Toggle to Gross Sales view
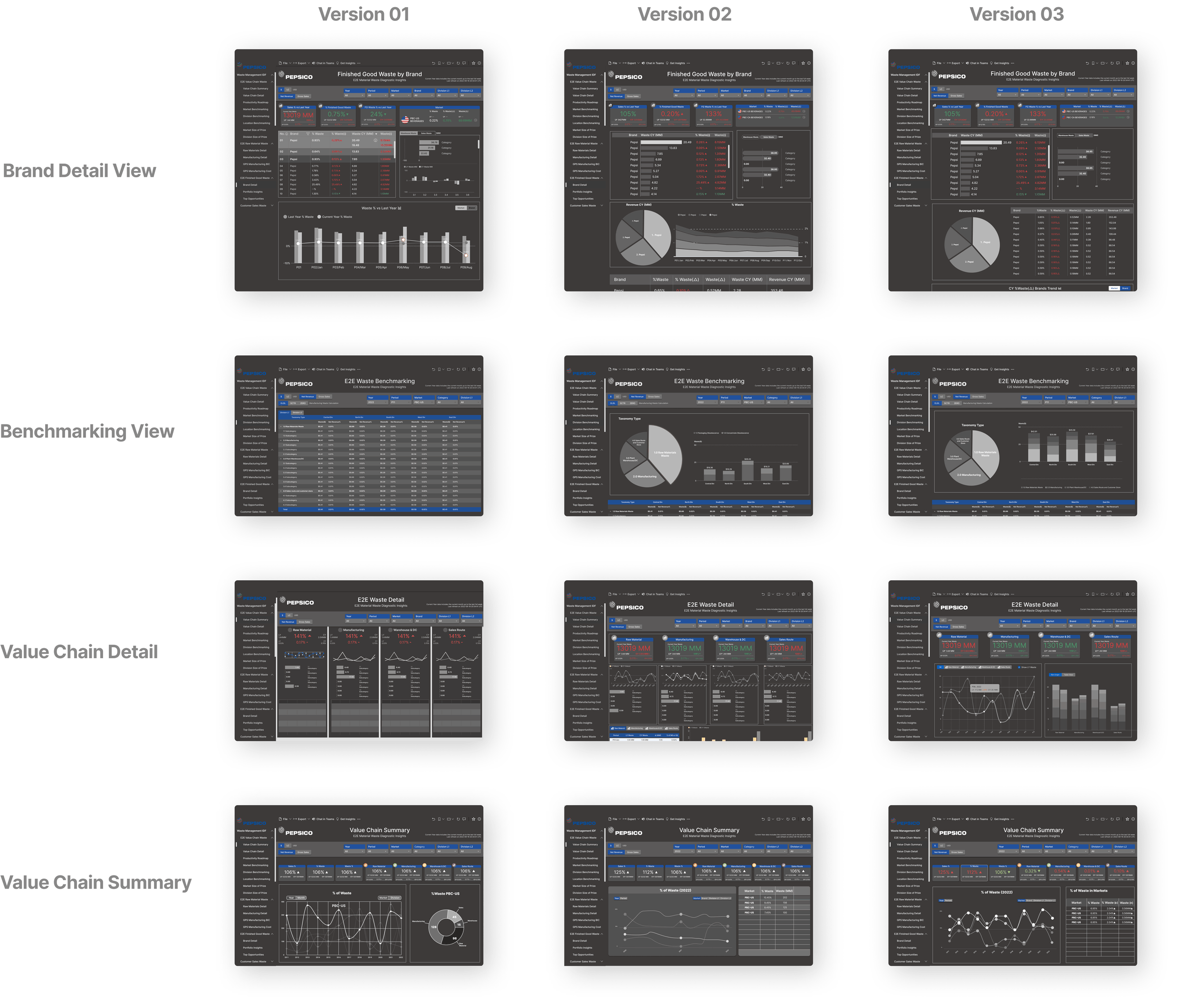Viewport: 1188px width, 1008px height. pos(304,96)
